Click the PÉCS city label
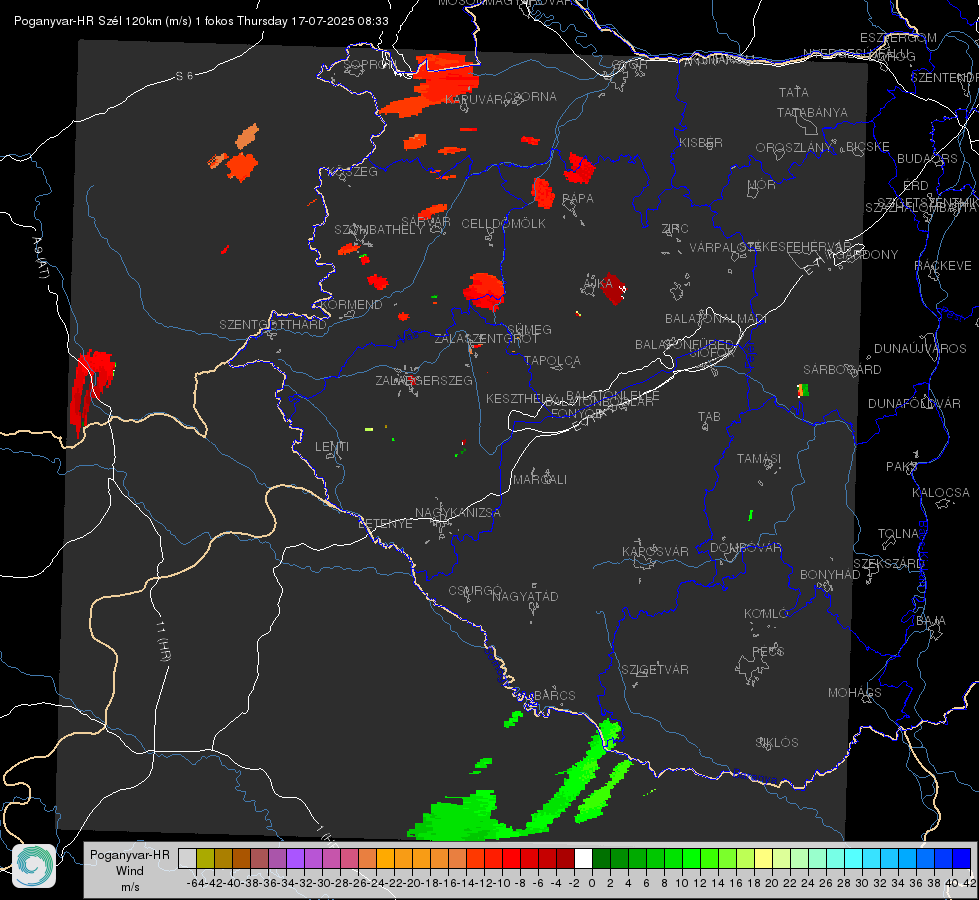979x900 pixels. tap(767, 651)
